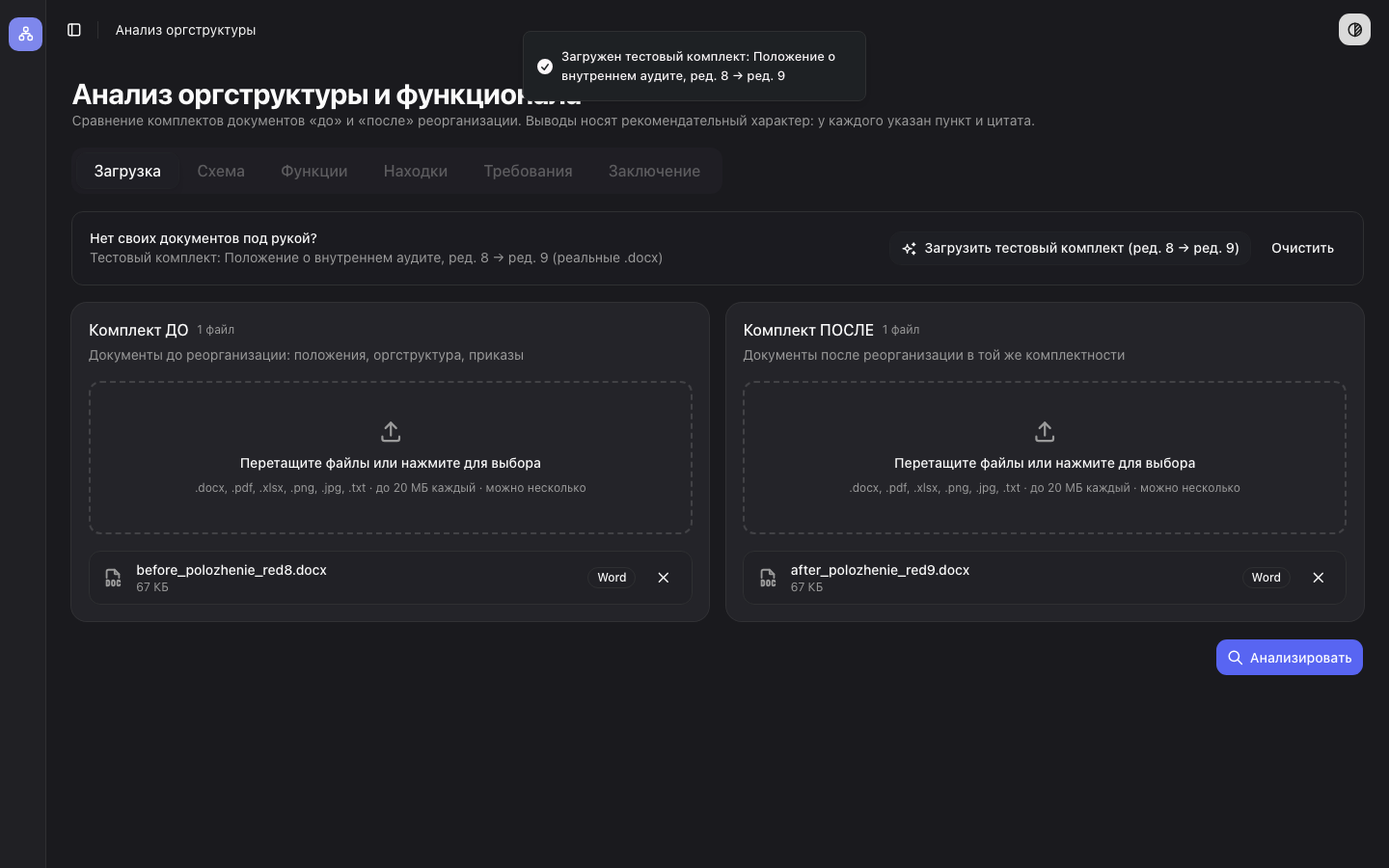Click the Комплект ДО heading
This screenshot has height=868, width=1389.
click(139, 330)
